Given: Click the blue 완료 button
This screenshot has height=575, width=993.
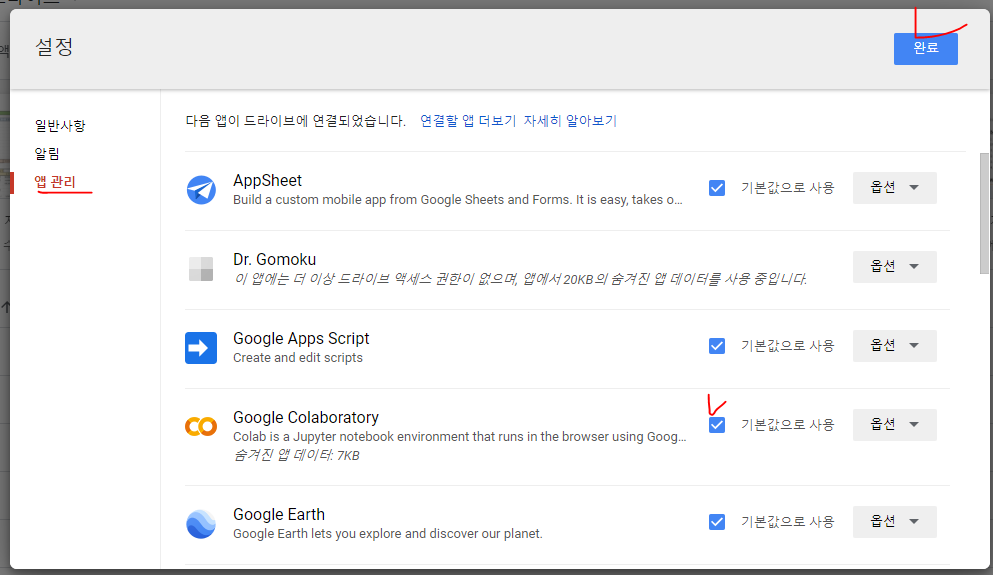Looking at the screenshot, I should point(925,48).
